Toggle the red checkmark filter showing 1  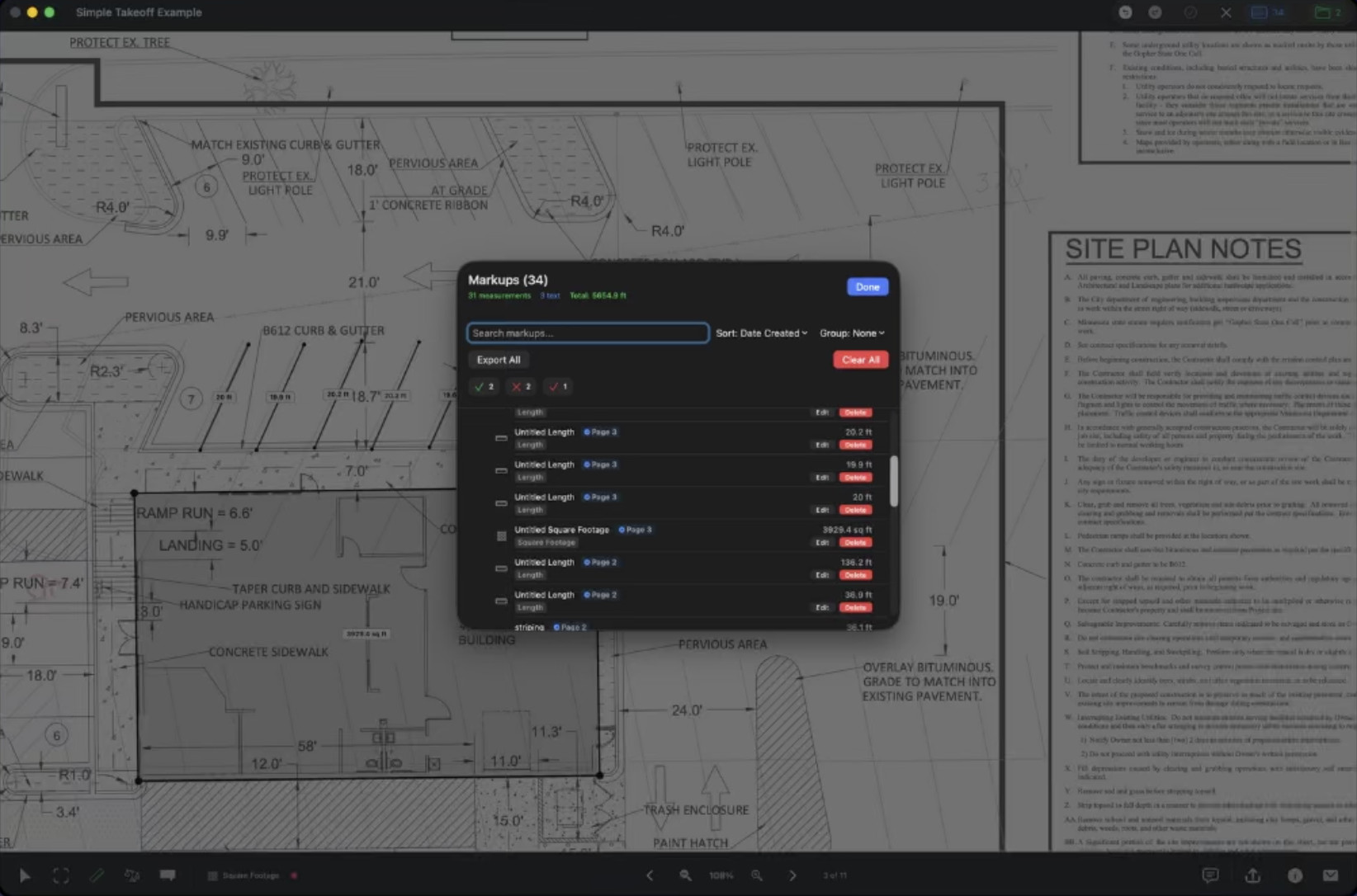point(558,386)
